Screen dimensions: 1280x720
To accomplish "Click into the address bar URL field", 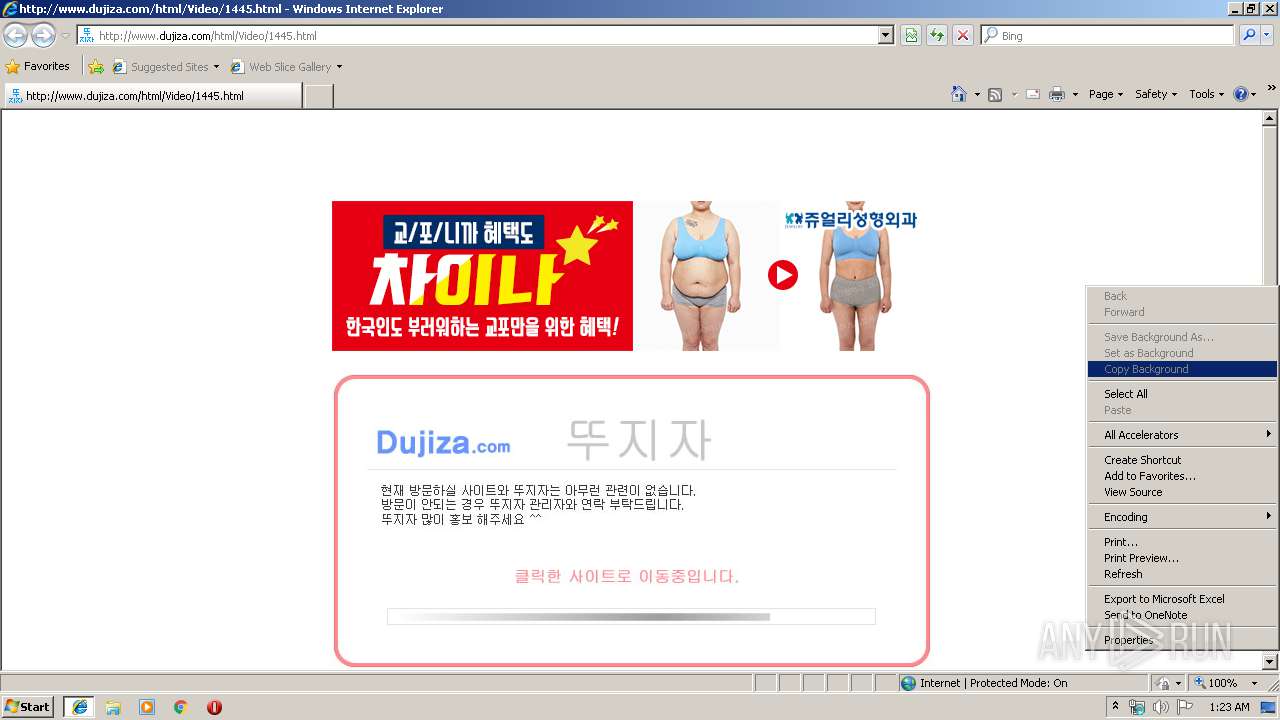I will (x=478, y=36).
